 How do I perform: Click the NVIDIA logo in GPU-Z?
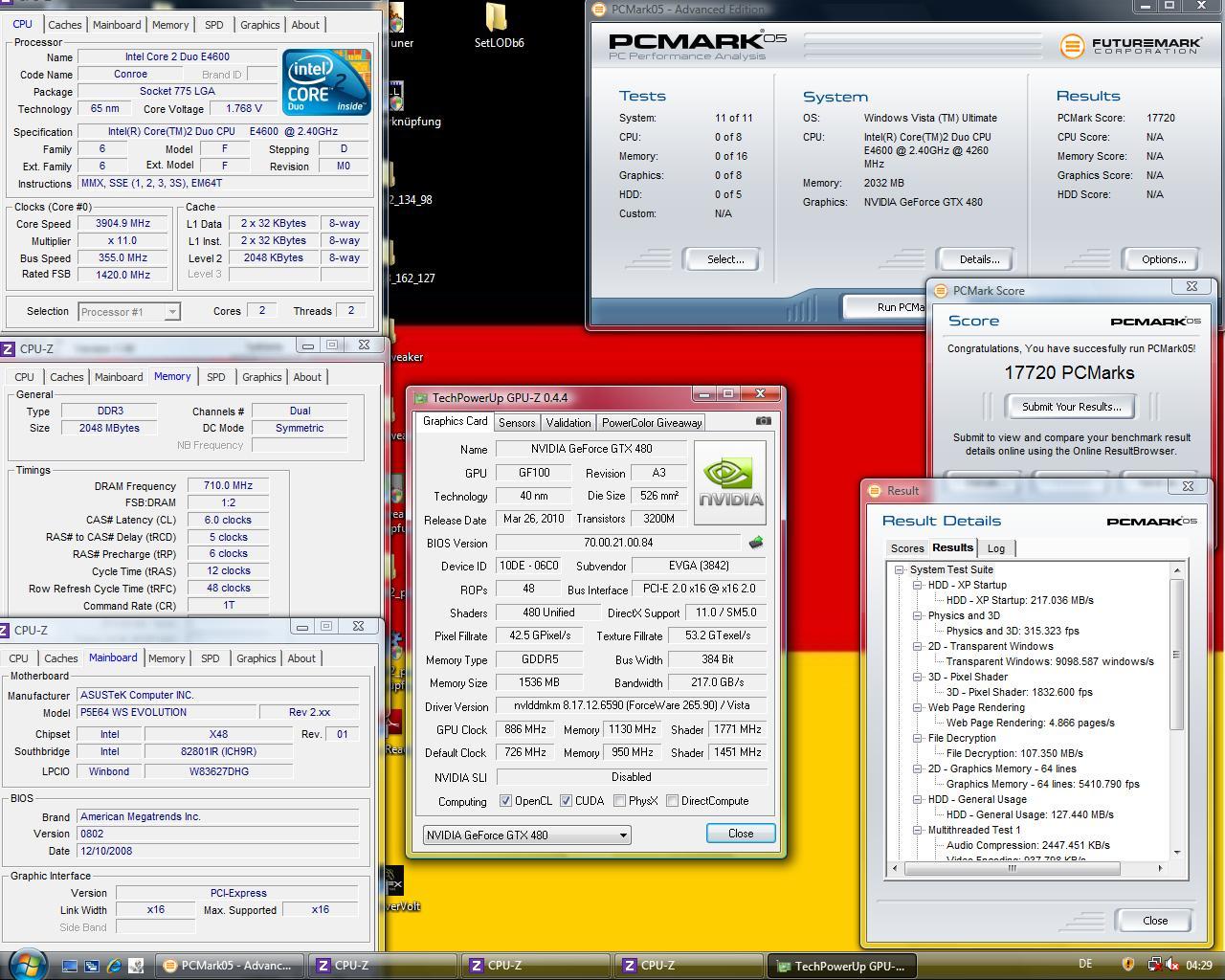(x=730, y=482)
